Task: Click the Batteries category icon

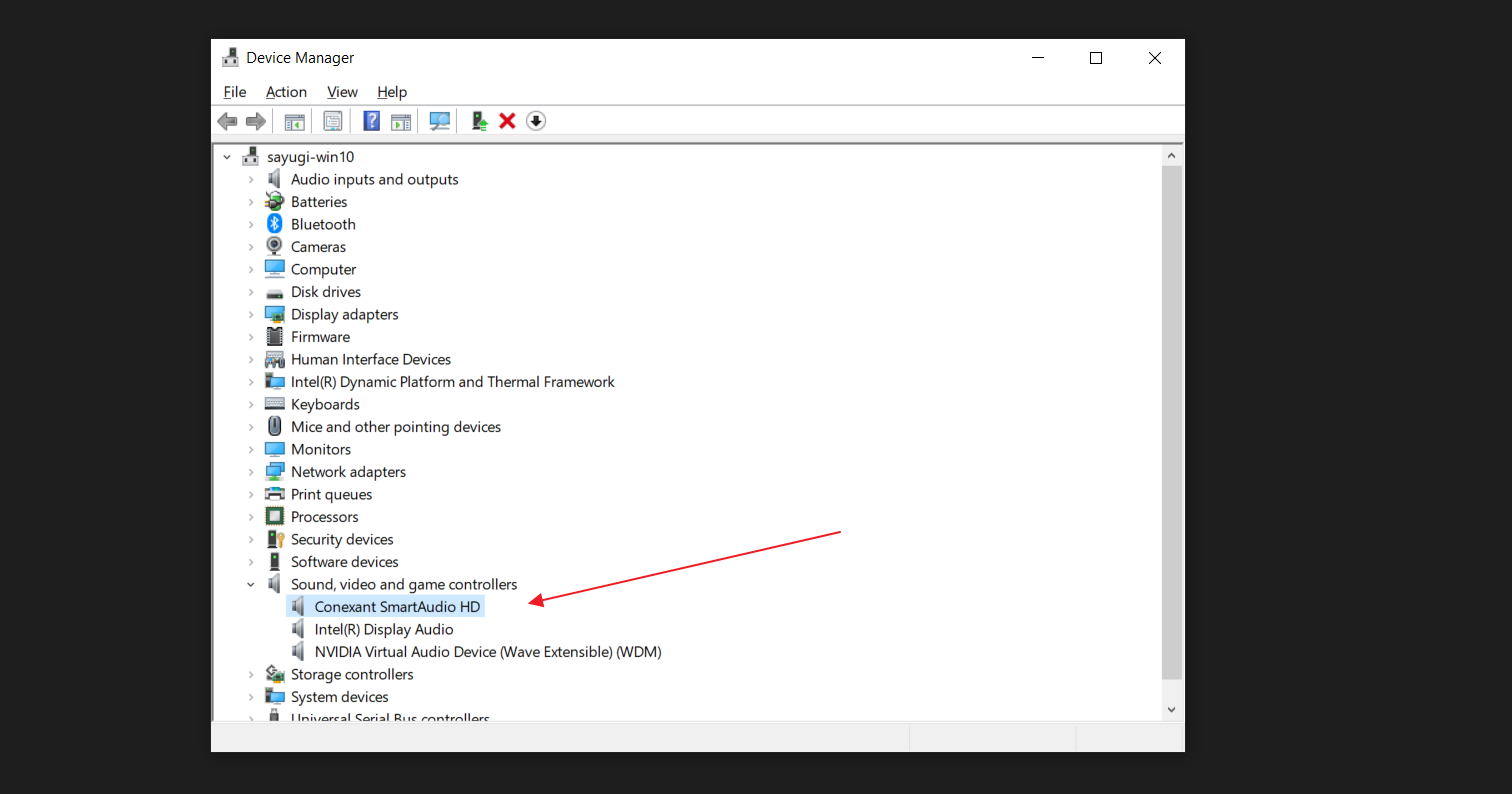Action: (x=274, y=202)
